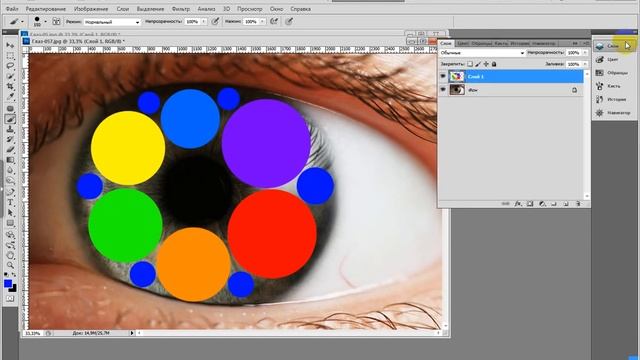
Task: Open brush opacity slider arrow
Action: pos(204,22)
